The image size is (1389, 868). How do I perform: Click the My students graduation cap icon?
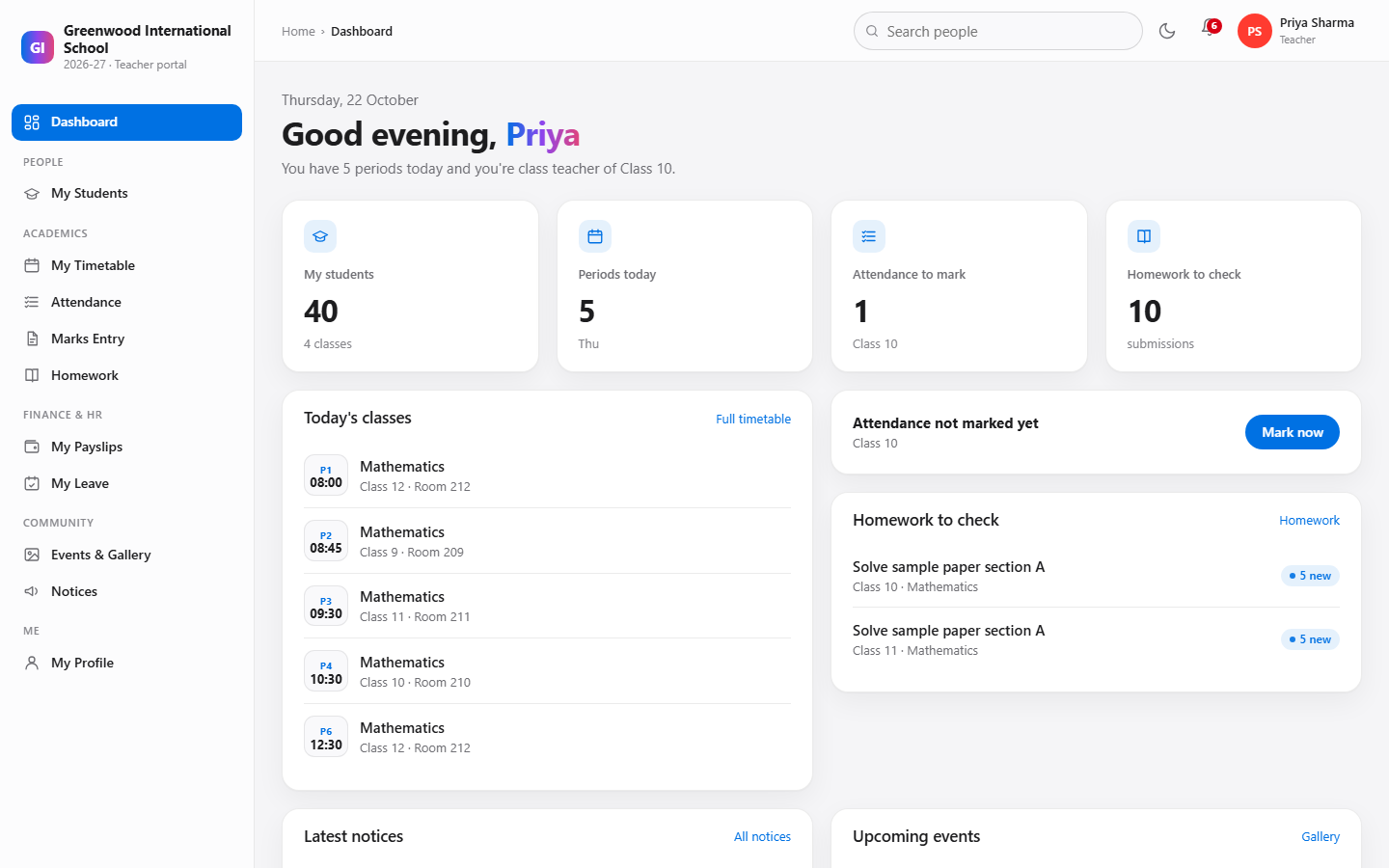pyautogui.click(x=320, y=236)
